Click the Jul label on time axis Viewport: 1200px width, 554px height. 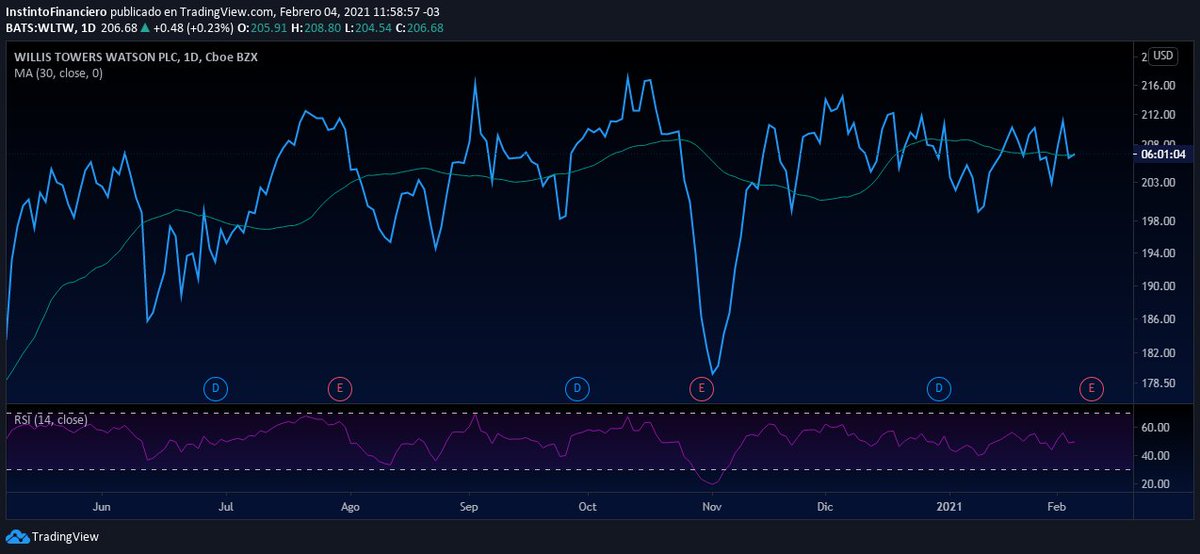[226, 507]
